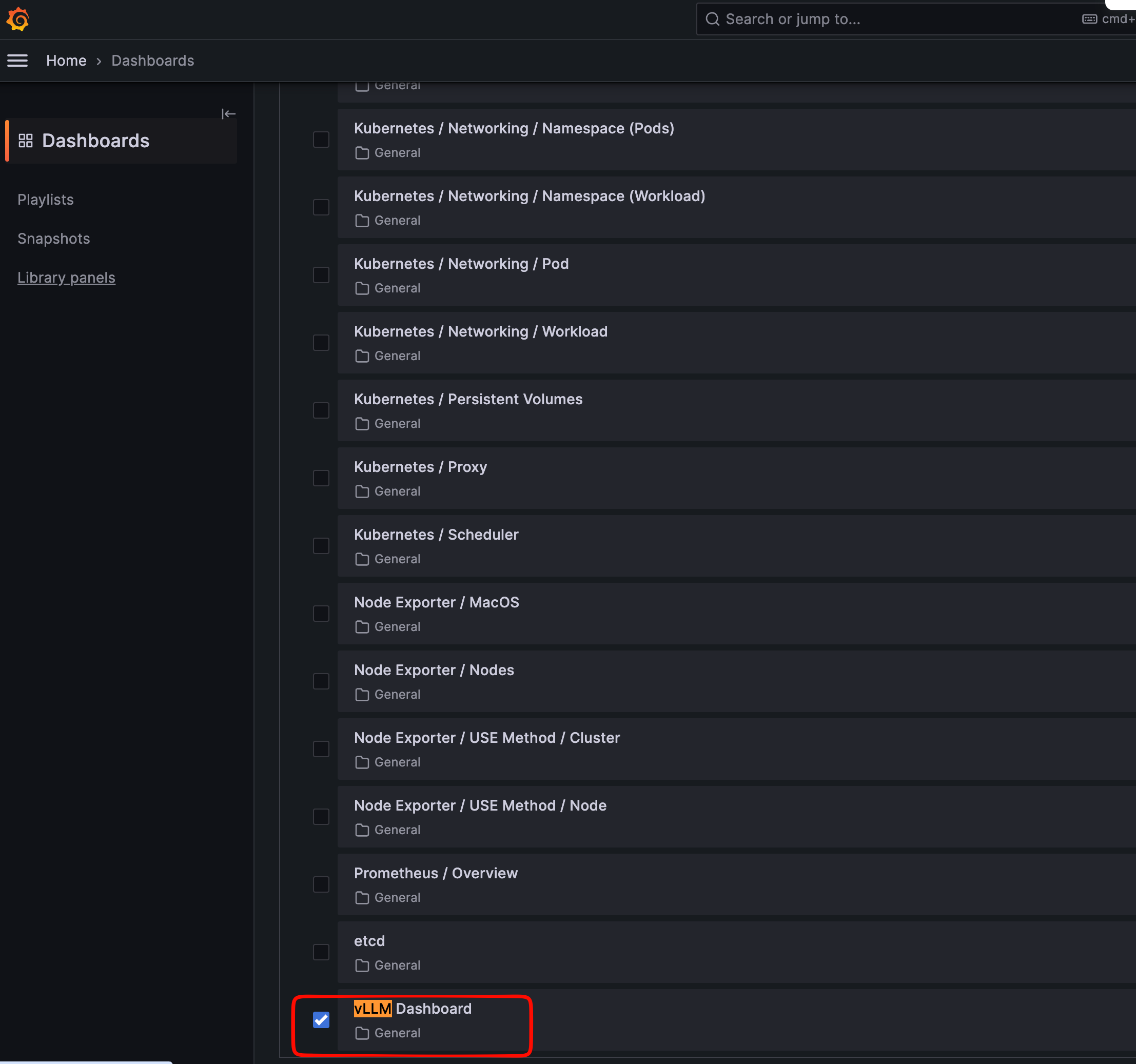Open the Playlists section

point(46,200)
